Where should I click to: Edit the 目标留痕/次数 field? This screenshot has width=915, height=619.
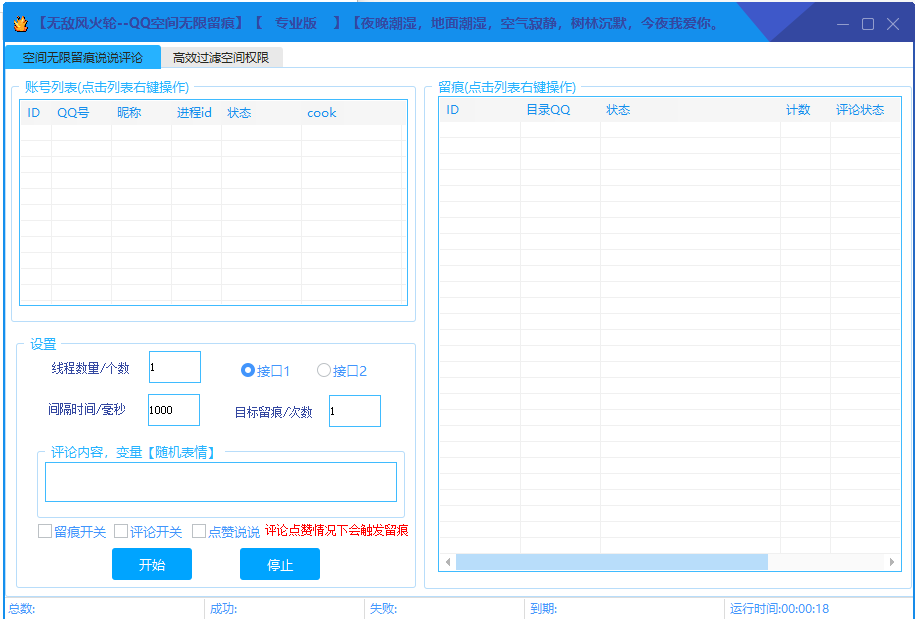click(354, 411)
